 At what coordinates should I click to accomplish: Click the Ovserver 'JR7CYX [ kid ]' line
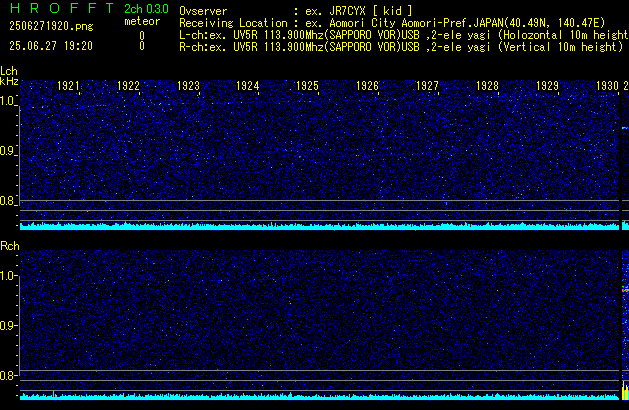click(x=296, y=11)
